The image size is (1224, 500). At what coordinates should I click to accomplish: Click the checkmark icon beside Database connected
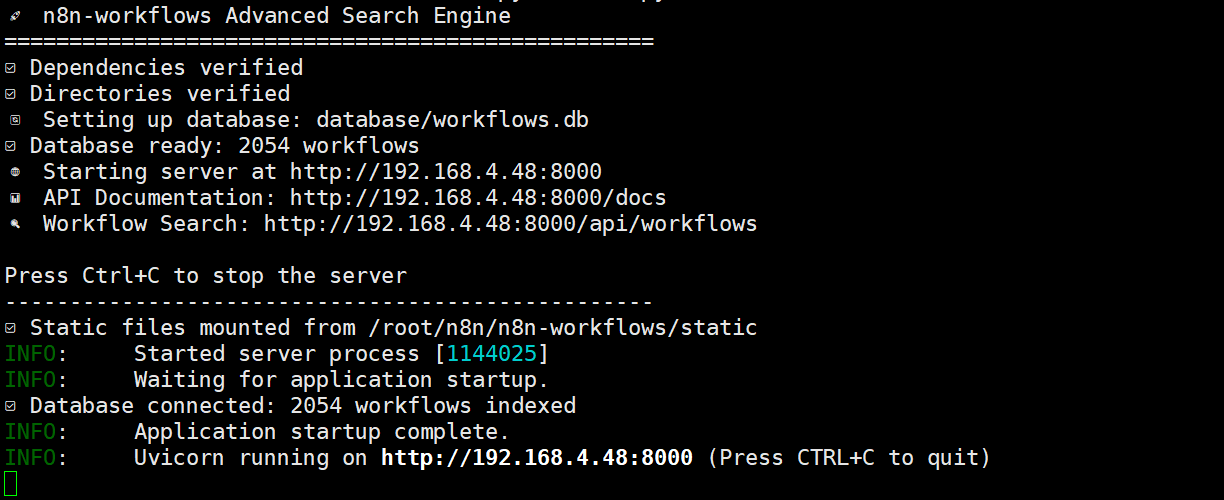click(x=10, y=406)
